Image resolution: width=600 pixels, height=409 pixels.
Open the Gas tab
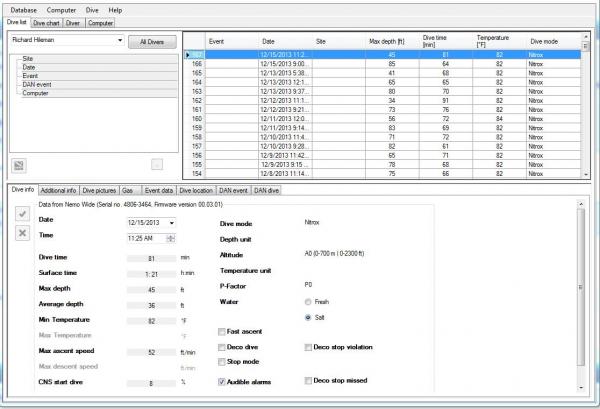(x=127, y=189)
